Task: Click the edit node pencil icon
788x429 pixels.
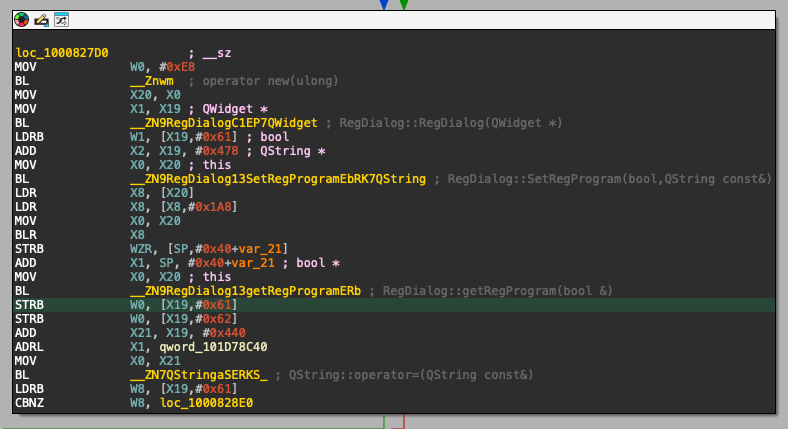Action: (x=41, y=19)
